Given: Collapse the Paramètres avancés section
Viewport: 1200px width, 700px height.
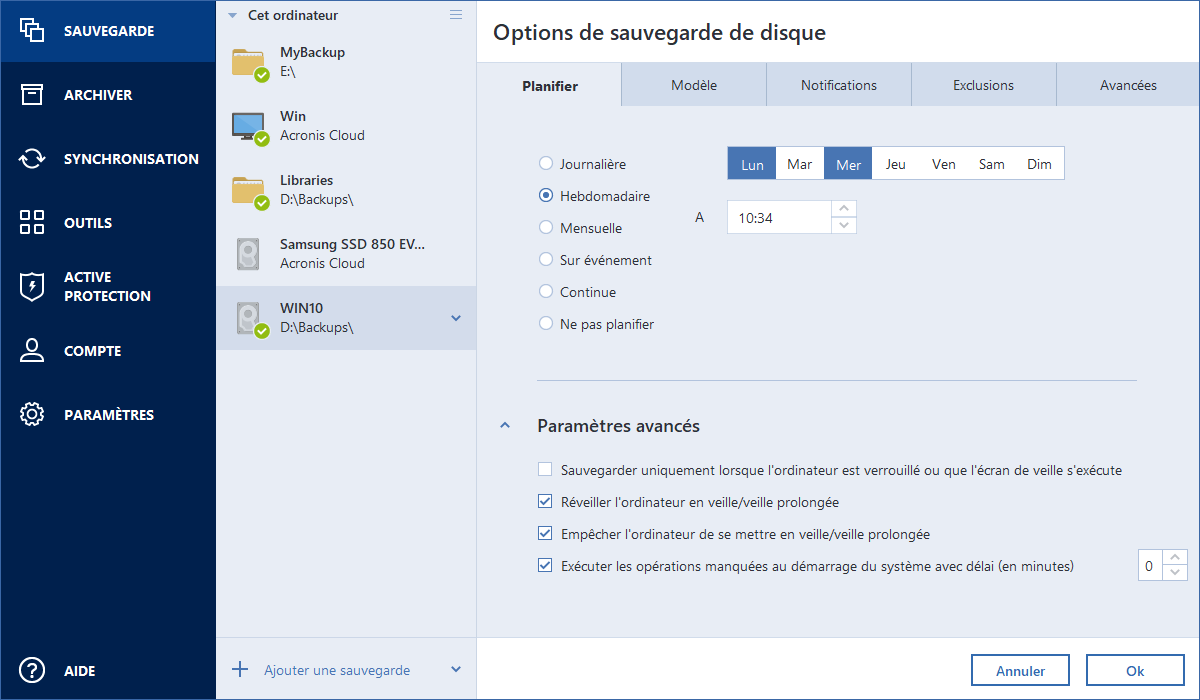Looking at the screenshot, I should click(x=505, y=426).
